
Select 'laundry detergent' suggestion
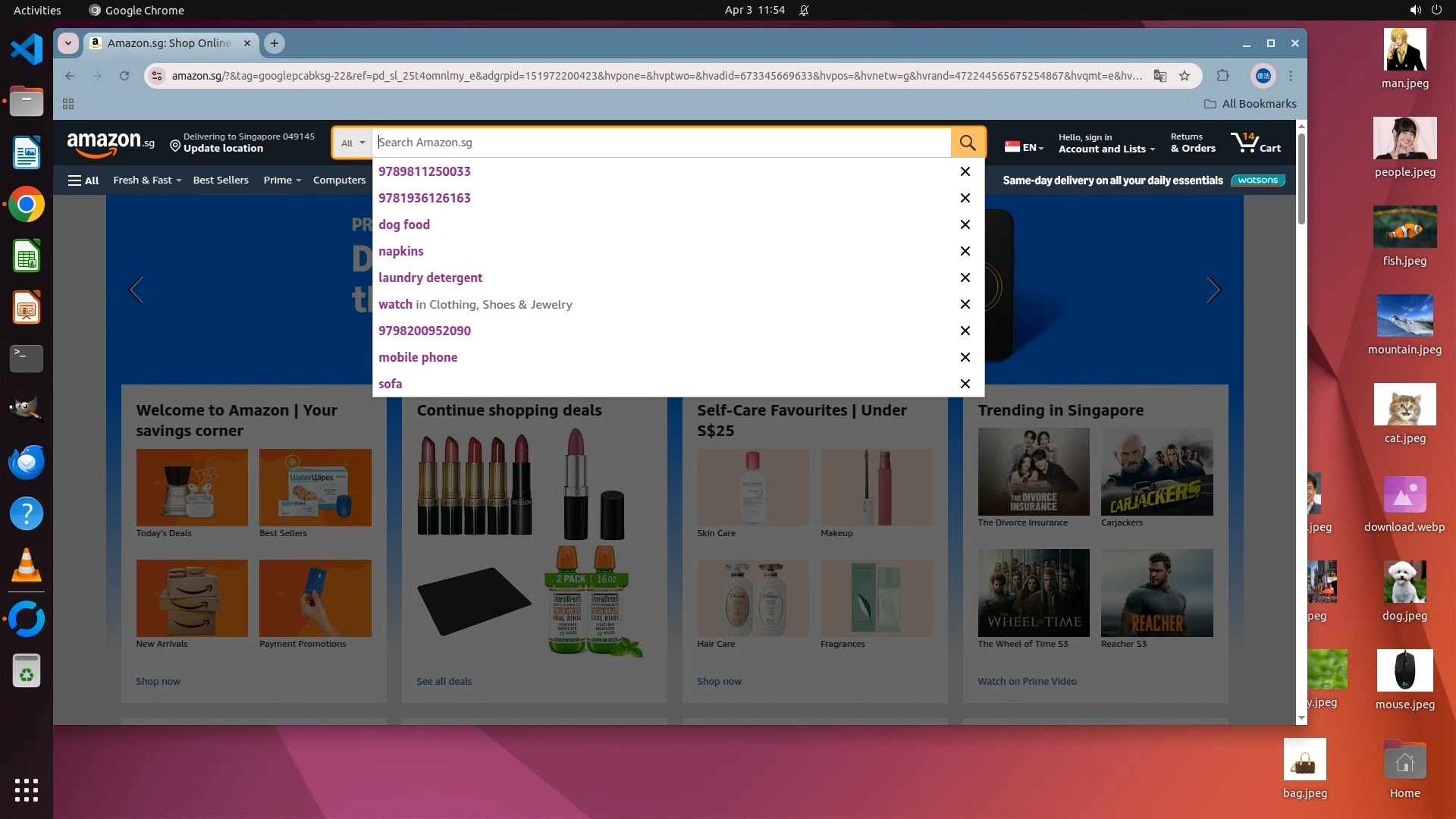click(x=430, y=278)
